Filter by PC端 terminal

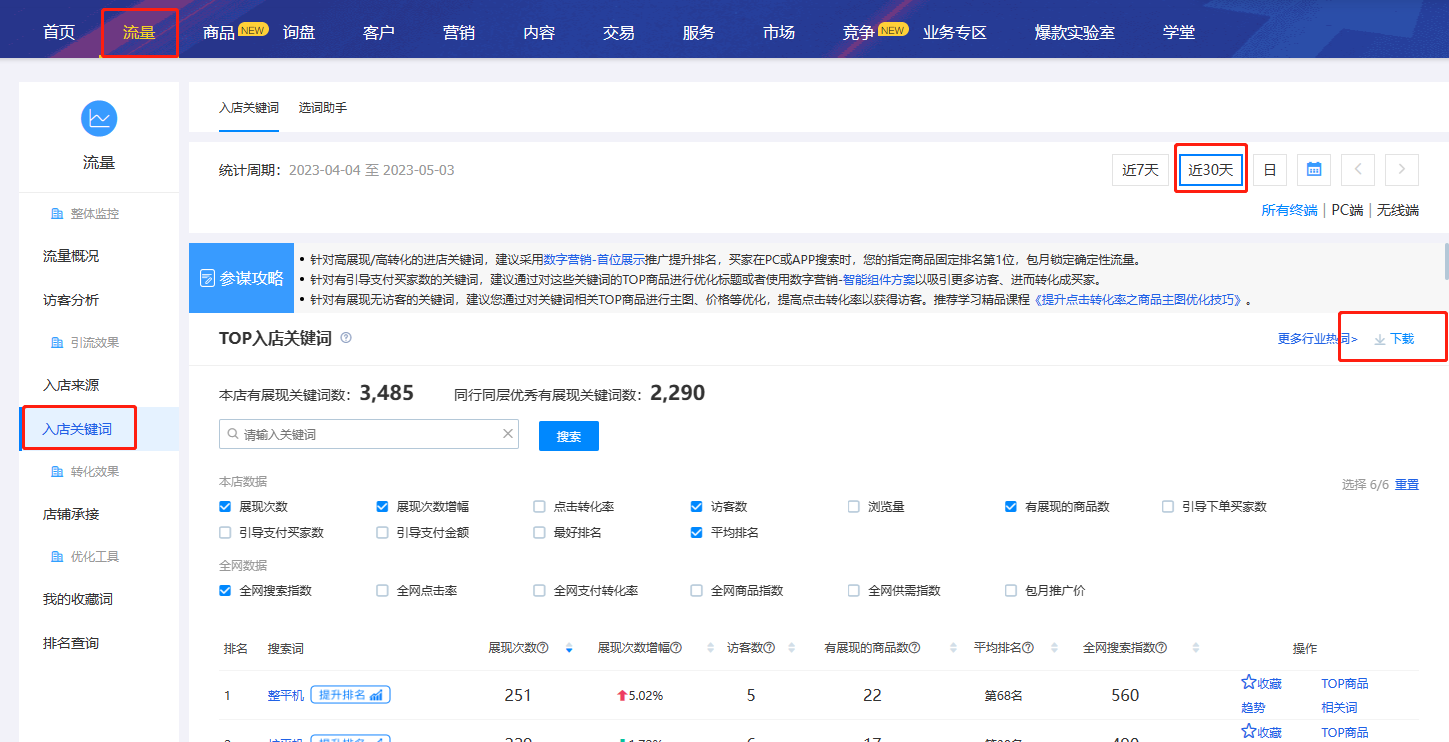click(1347, 210)
